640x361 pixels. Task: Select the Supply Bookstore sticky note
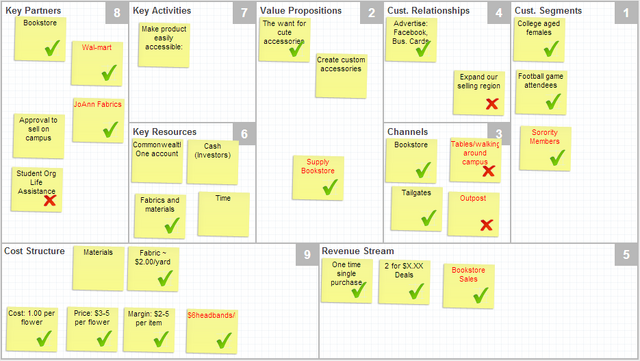click(x=318, y=178)
